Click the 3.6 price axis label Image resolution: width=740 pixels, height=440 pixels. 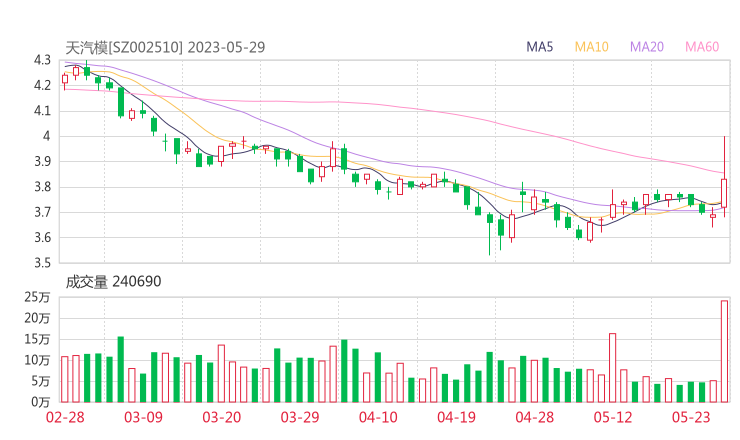42,237
